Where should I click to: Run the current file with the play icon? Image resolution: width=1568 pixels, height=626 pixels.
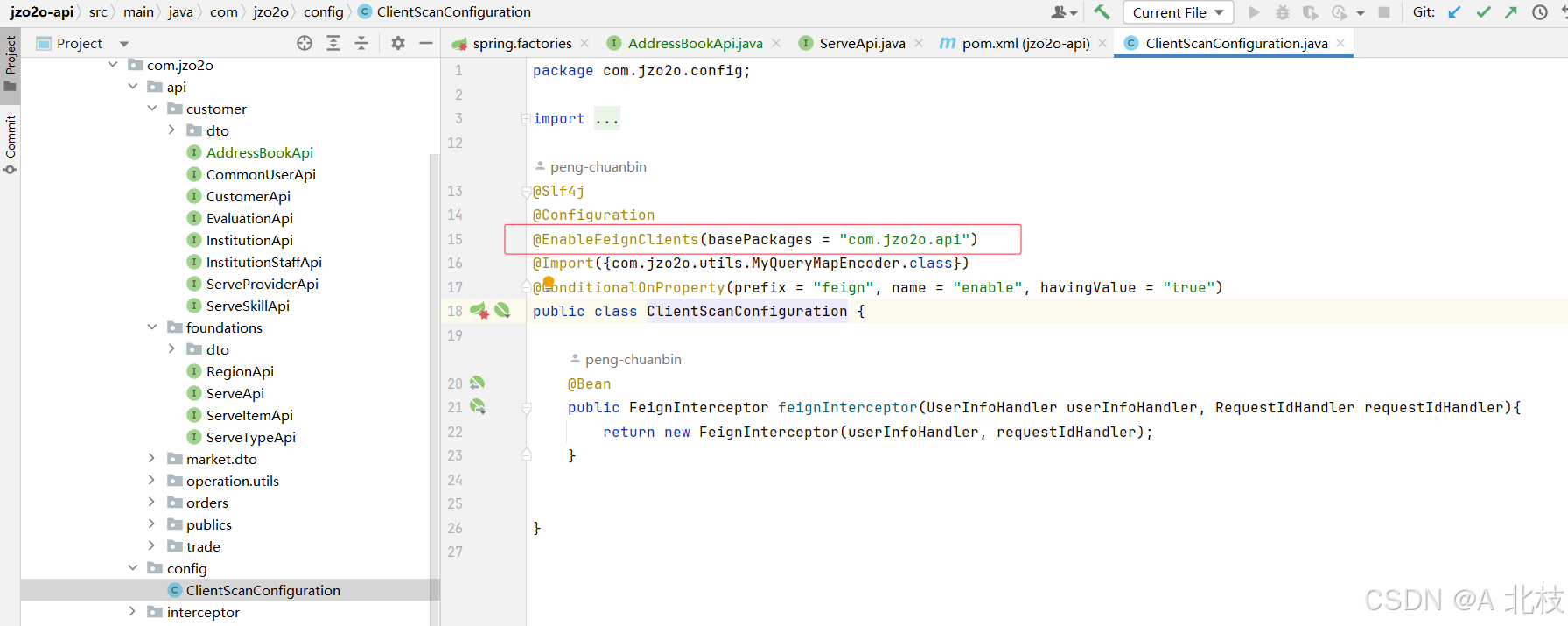pos(1255,12)
